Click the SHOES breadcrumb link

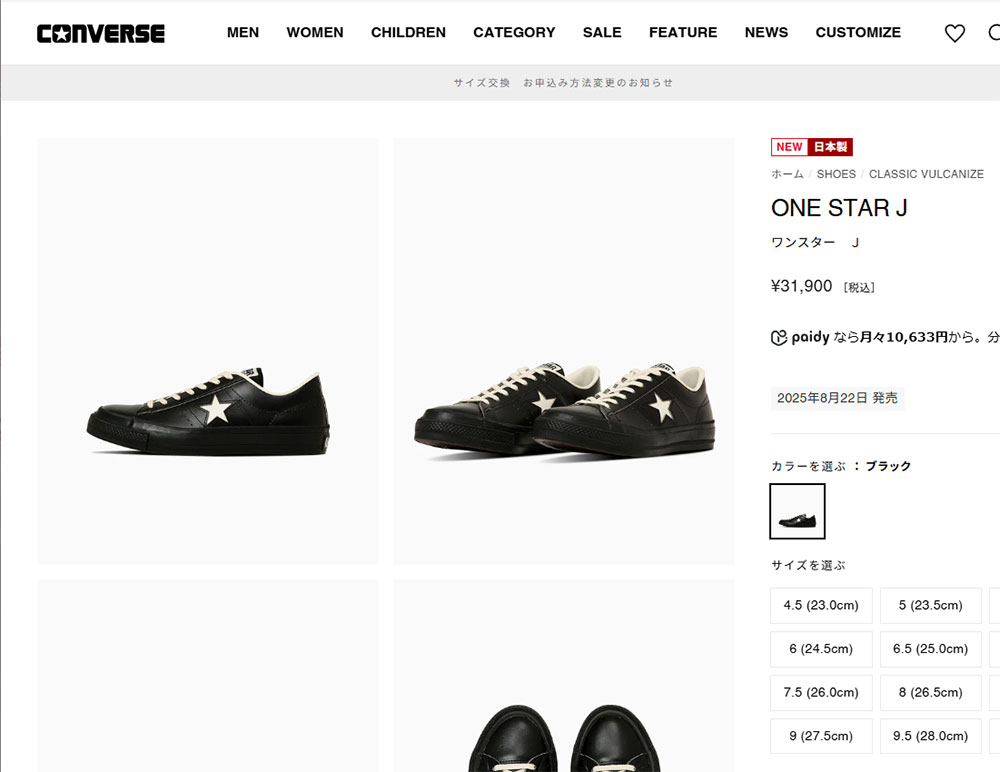[836, 174]
